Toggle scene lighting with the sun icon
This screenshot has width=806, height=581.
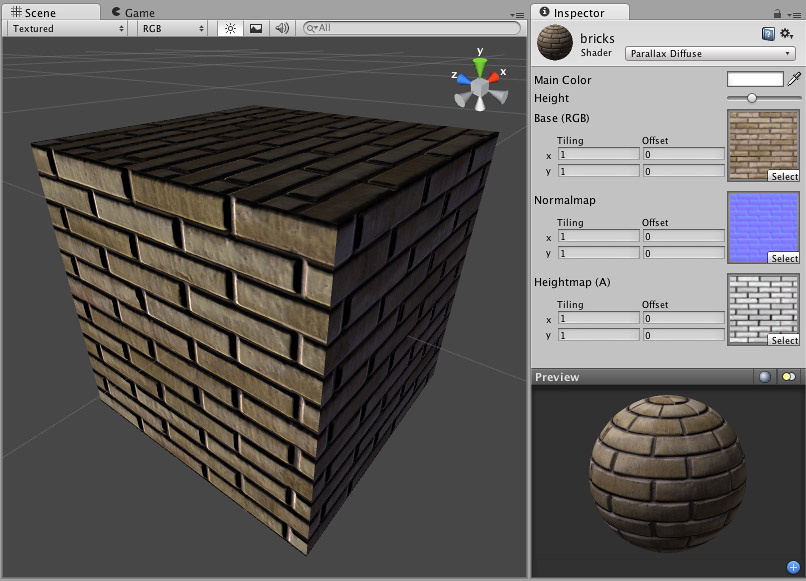coord(229,29)
